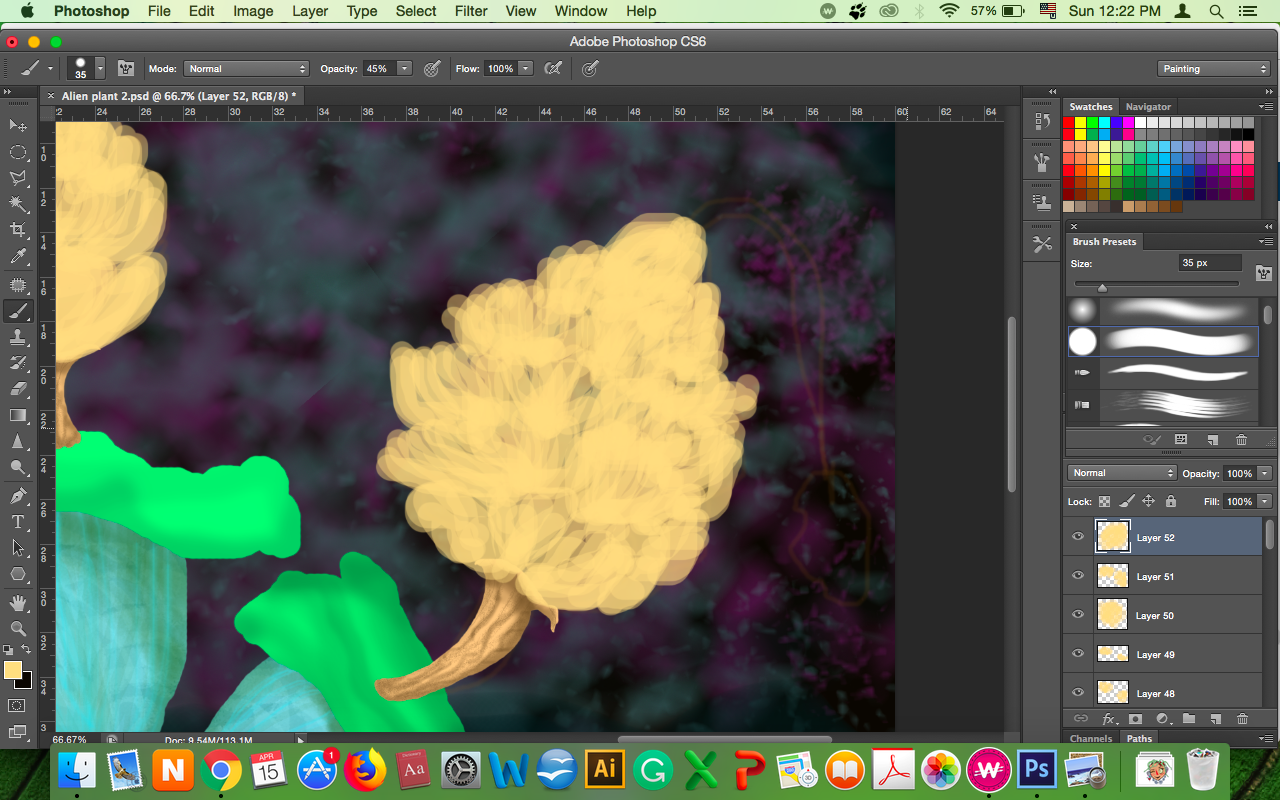This screenshot has width=1280, height=800.
Task: Select the Zoom tool
Action: 18,629
